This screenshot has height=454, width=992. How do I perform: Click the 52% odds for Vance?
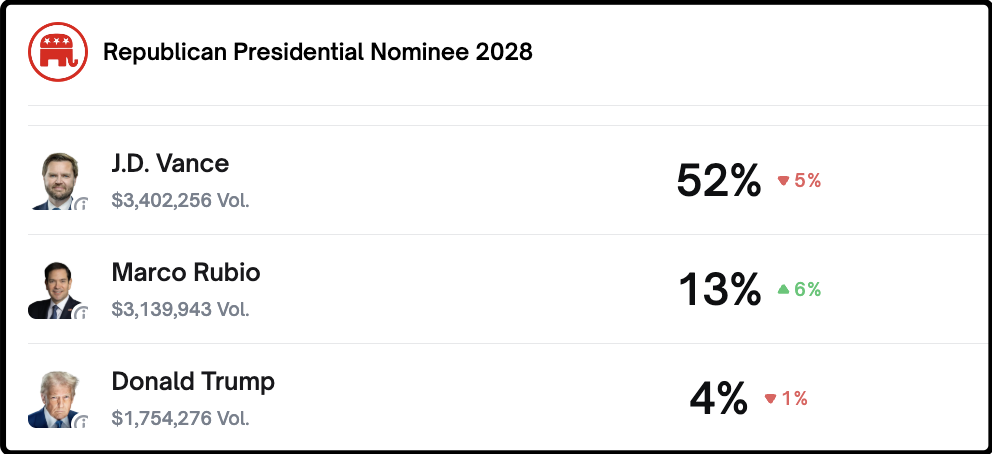point(718,181)
